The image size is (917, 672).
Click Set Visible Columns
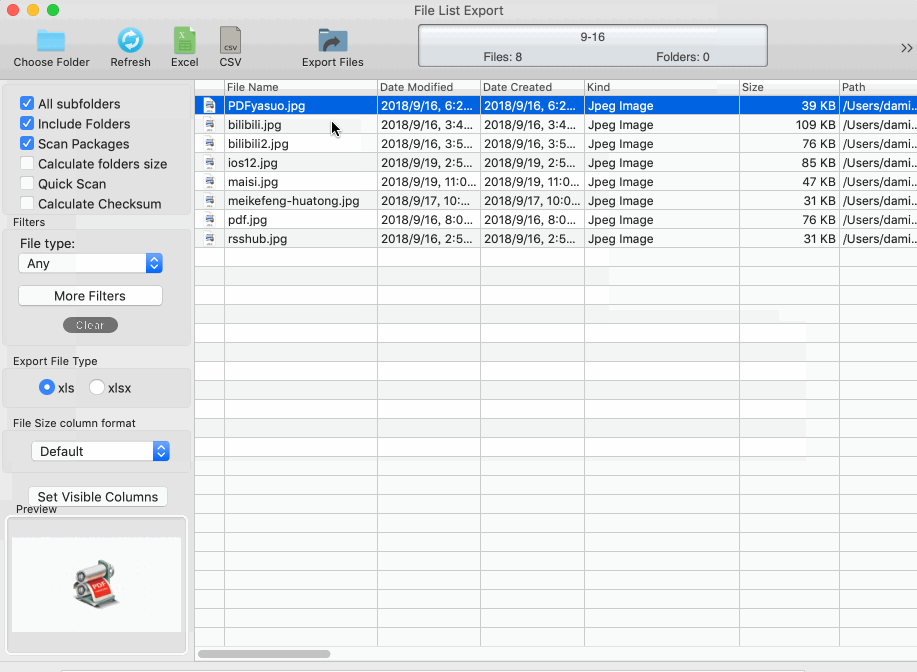click(x=97, y=496)
